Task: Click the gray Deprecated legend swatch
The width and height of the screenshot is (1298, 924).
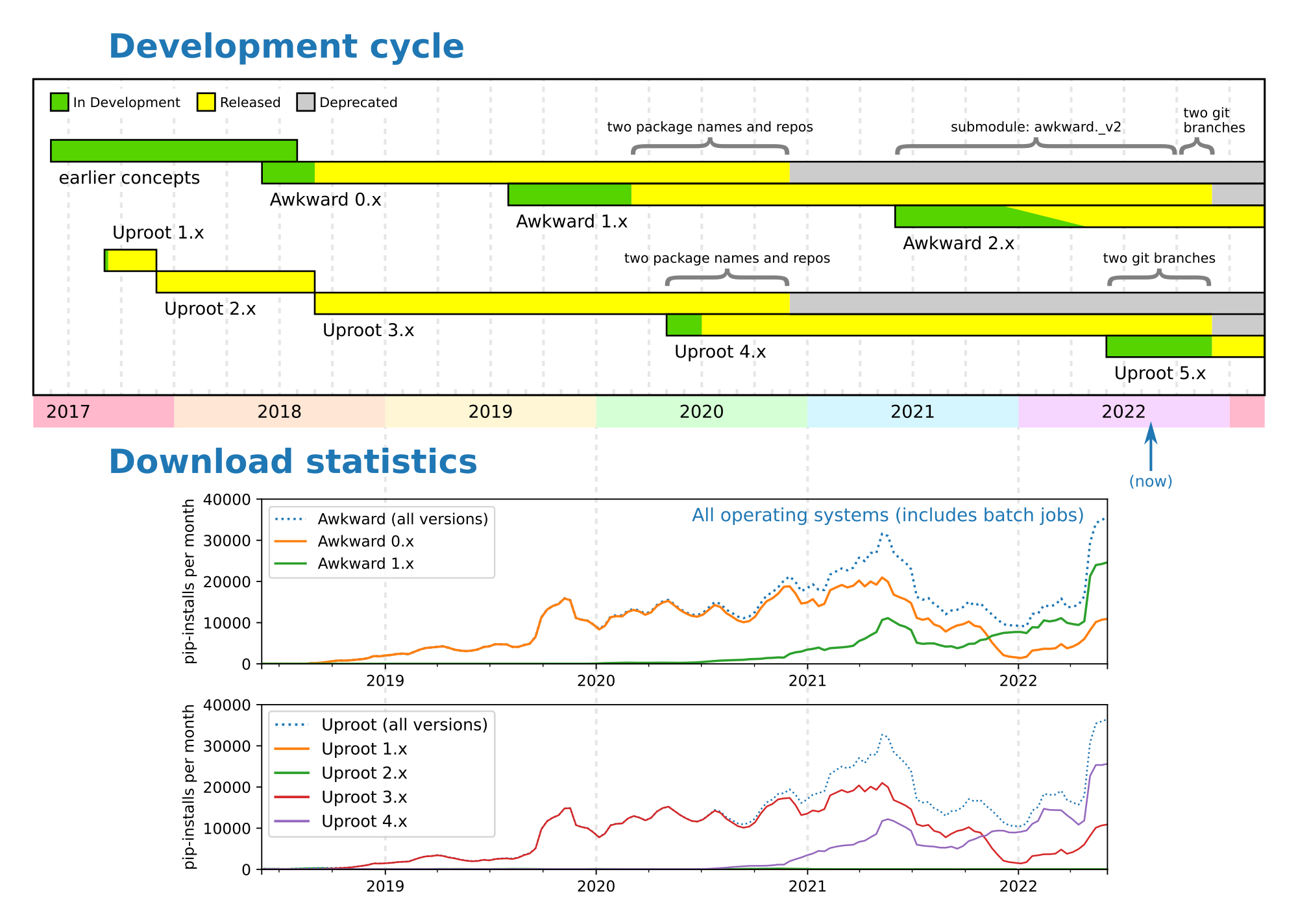Action: click(x=306, y=102)
